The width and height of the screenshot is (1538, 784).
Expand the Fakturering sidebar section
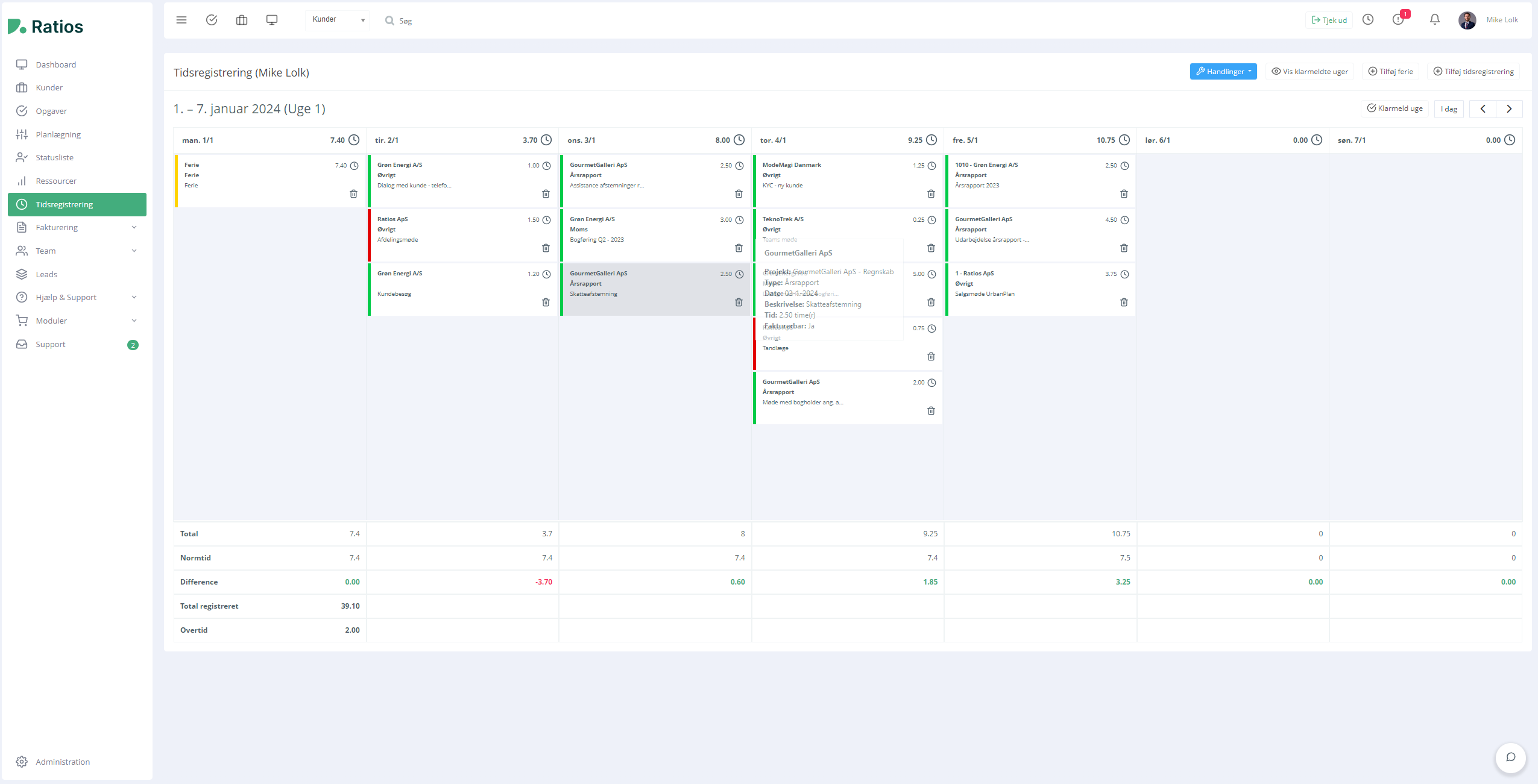pos(77,227)
